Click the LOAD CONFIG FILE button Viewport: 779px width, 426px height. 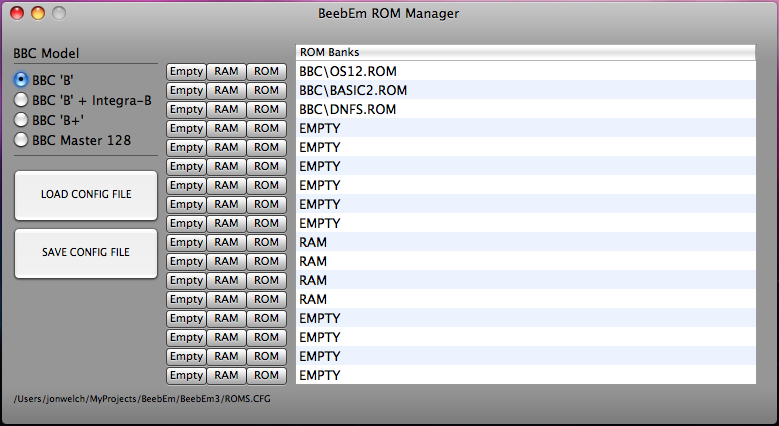tap(86, 195)
